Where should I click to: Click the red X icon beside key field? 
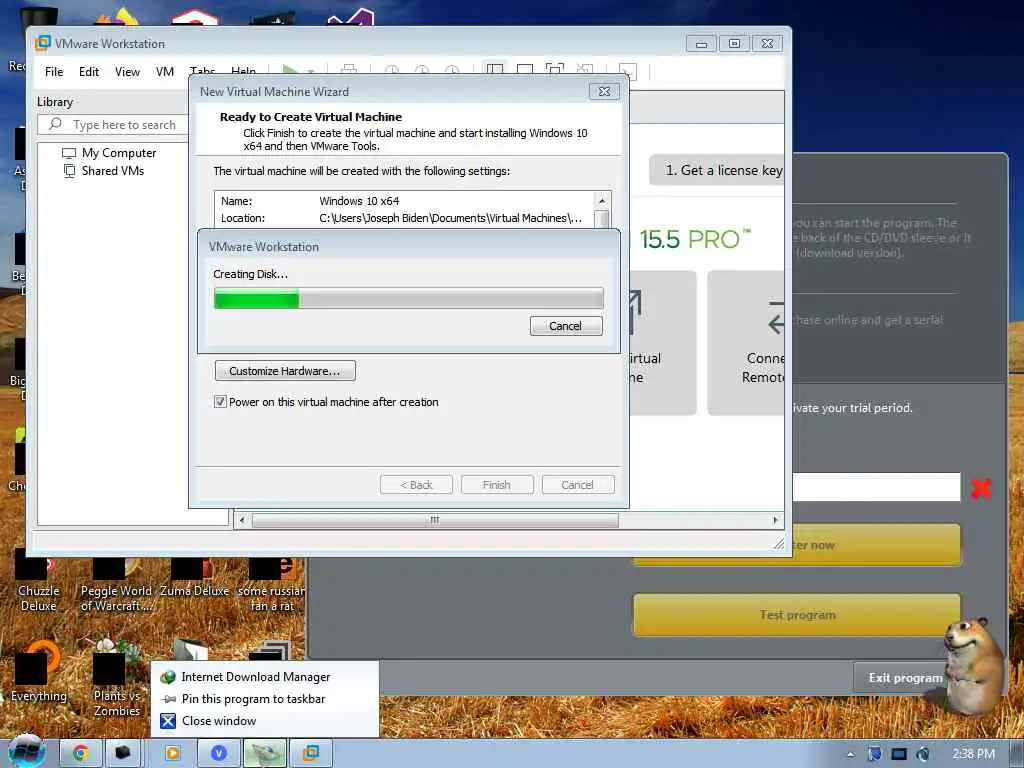981,488
